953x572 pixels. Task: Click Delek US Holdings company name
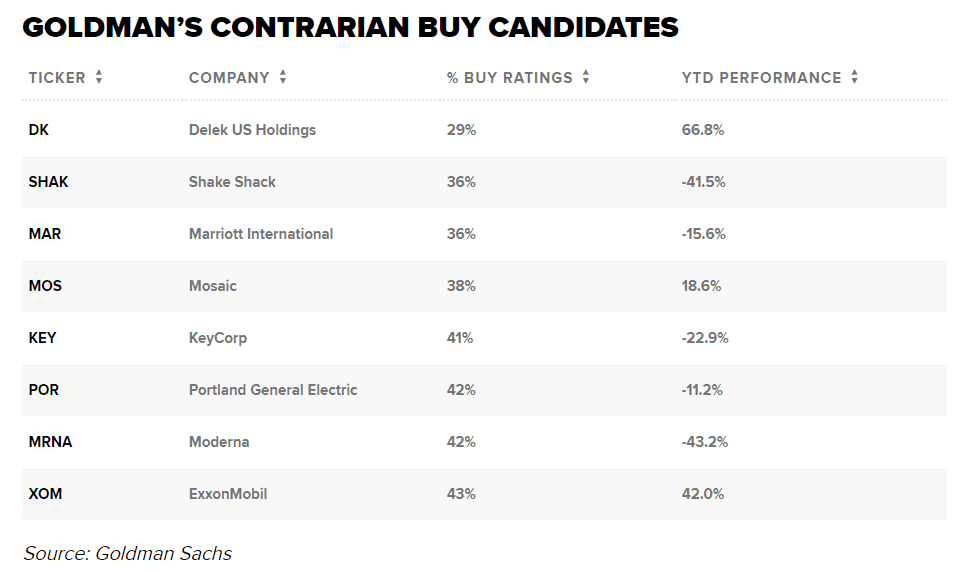point(252,130)
